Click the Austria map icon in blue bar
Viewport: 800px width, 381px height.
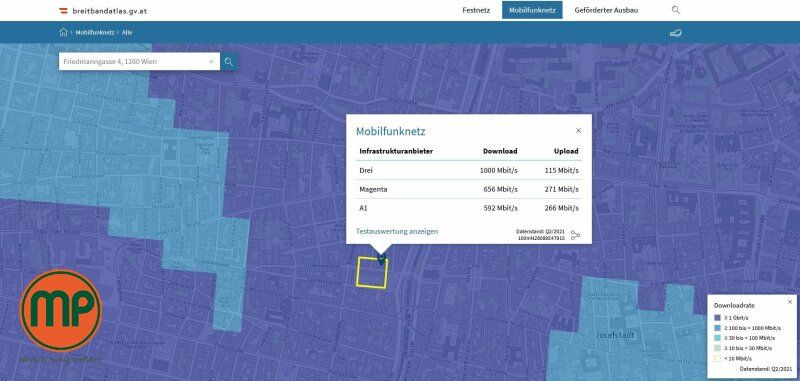(676, 33)
